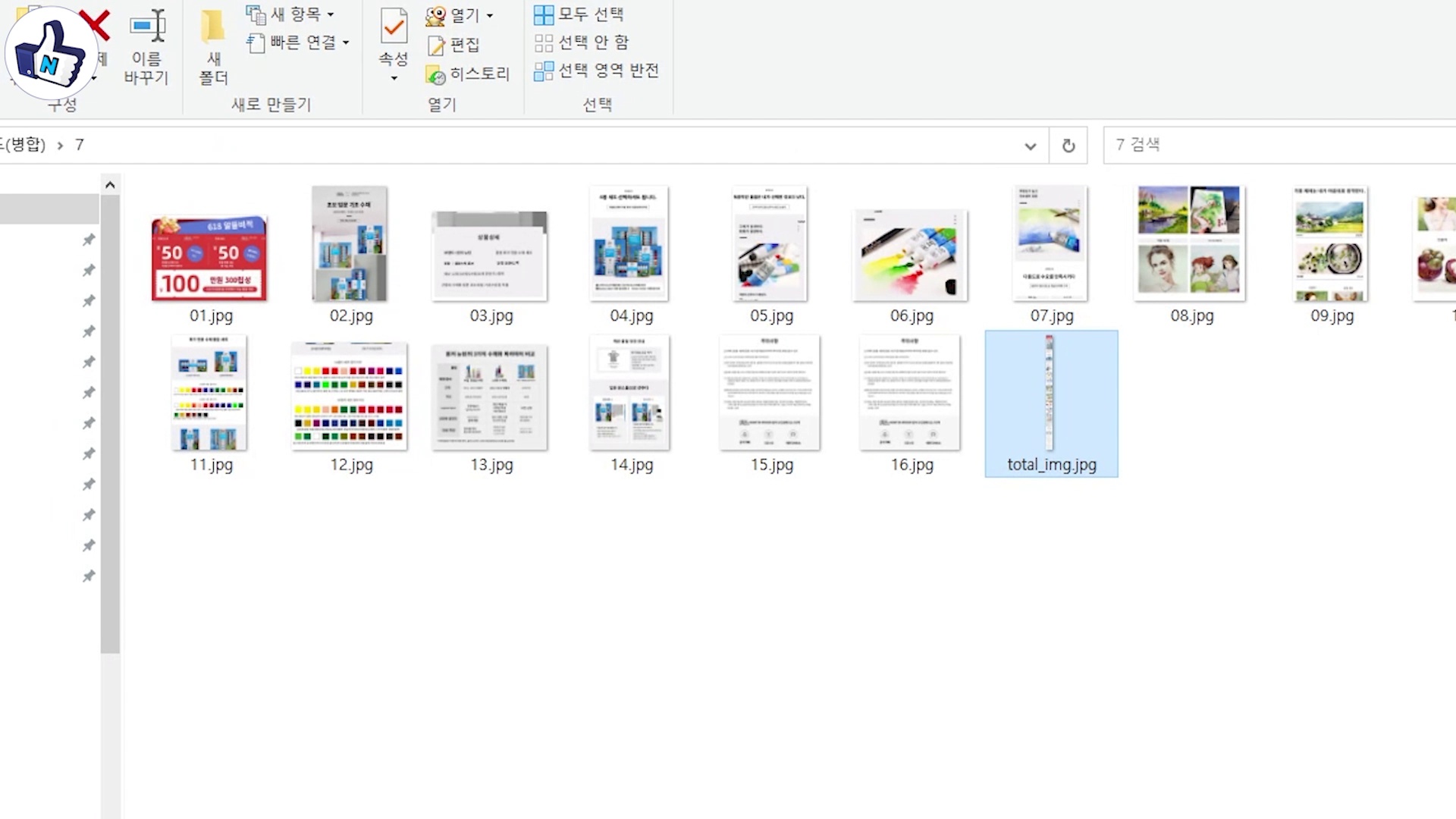Image resolution: width=1456 pixels, height=819 pixels.
Task: Expand the Easy Access (빠른 연결) dropdown
Action: (346, 42)
